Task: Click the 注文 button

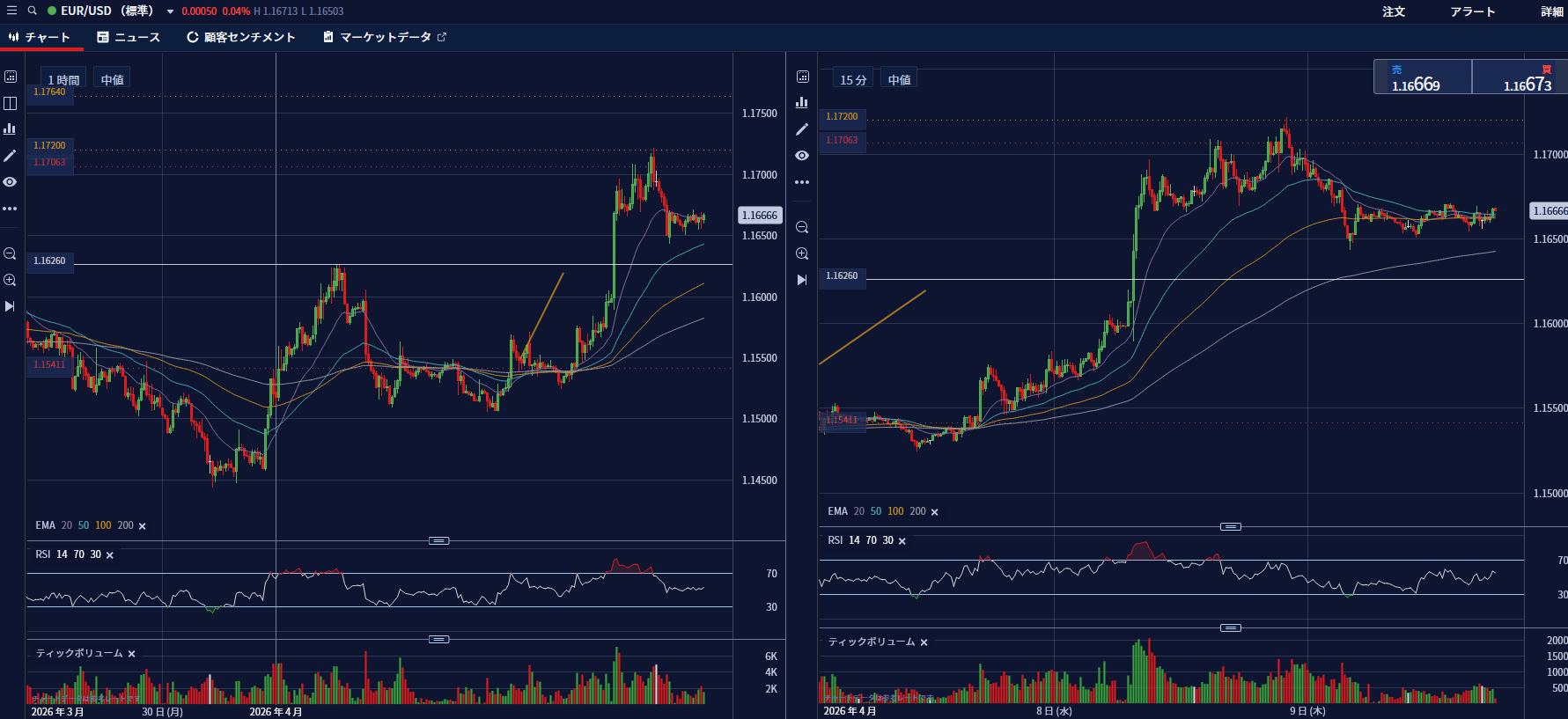Action: point(1394,11)
